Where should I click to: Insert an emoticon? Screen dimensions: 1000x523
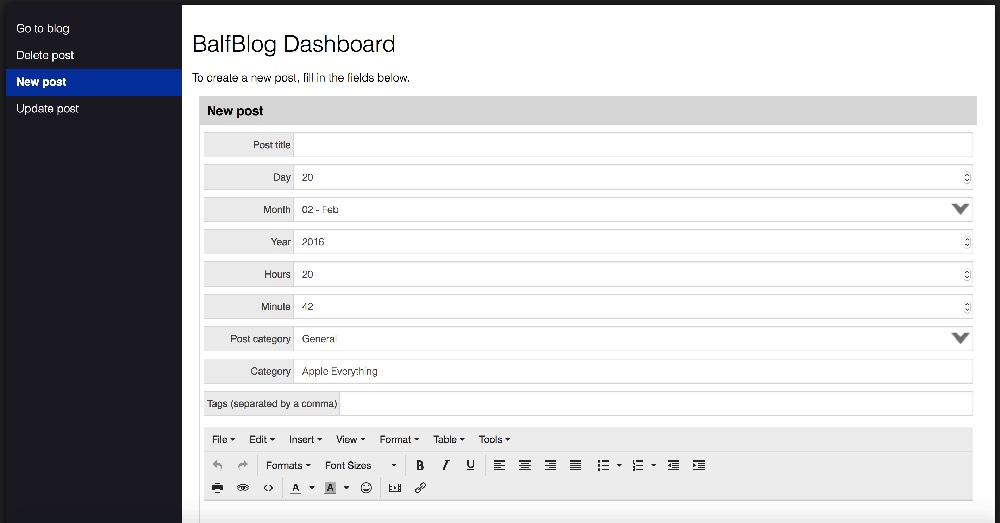[x=366, y=488]
